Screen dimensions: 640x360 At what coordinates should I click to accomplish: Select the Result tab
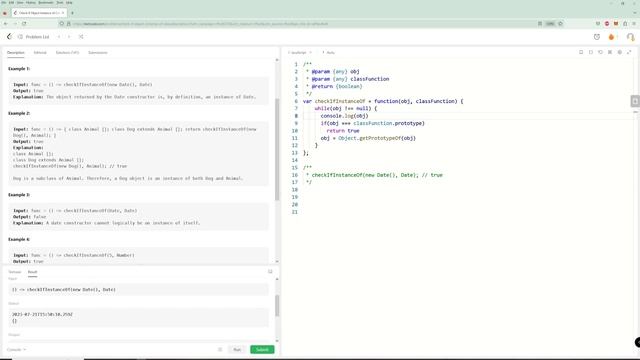(x=32, y=272)
